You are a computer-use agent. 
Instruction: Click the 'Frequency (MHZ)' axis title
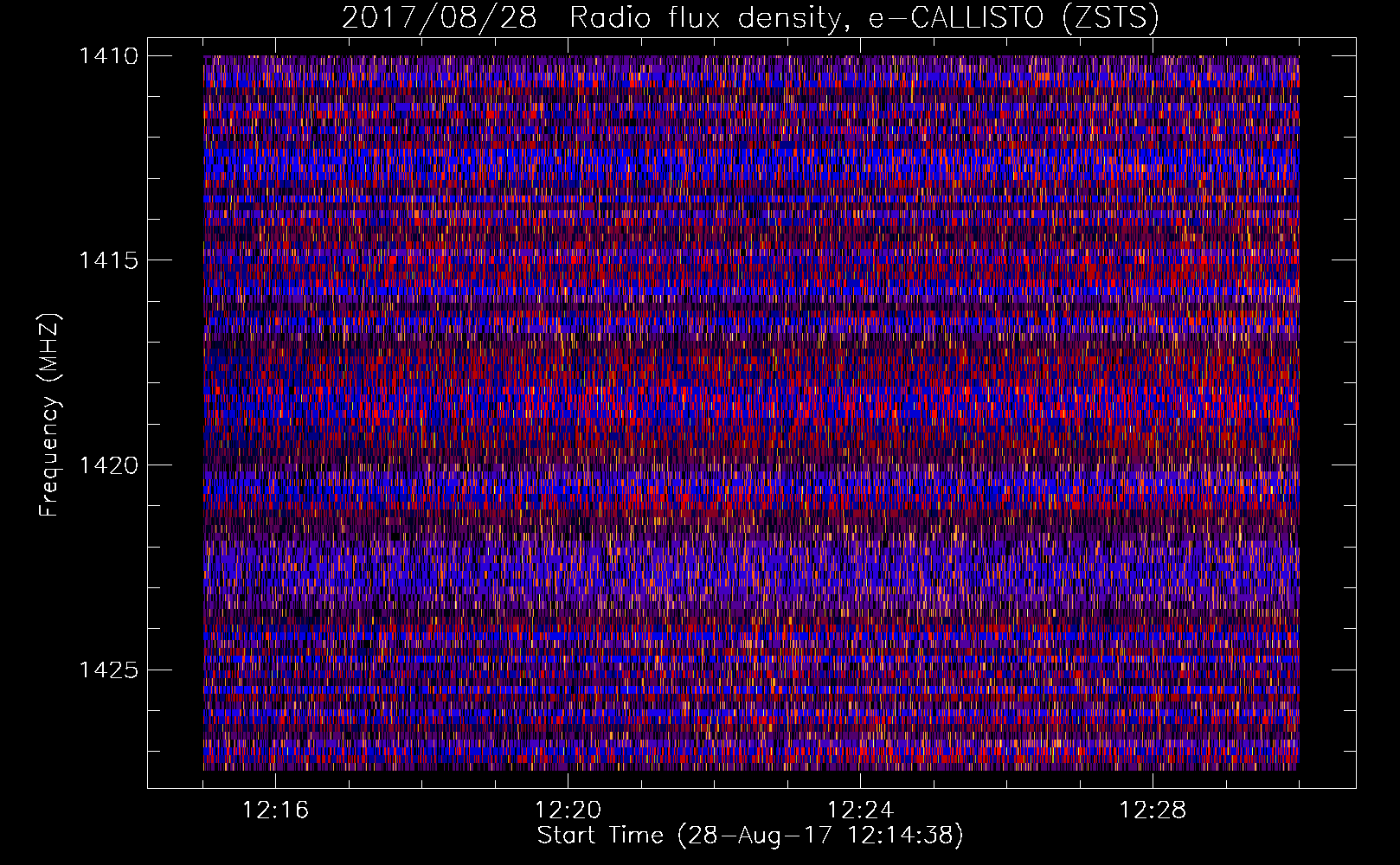pyautogui.click(x=50, y=415)
